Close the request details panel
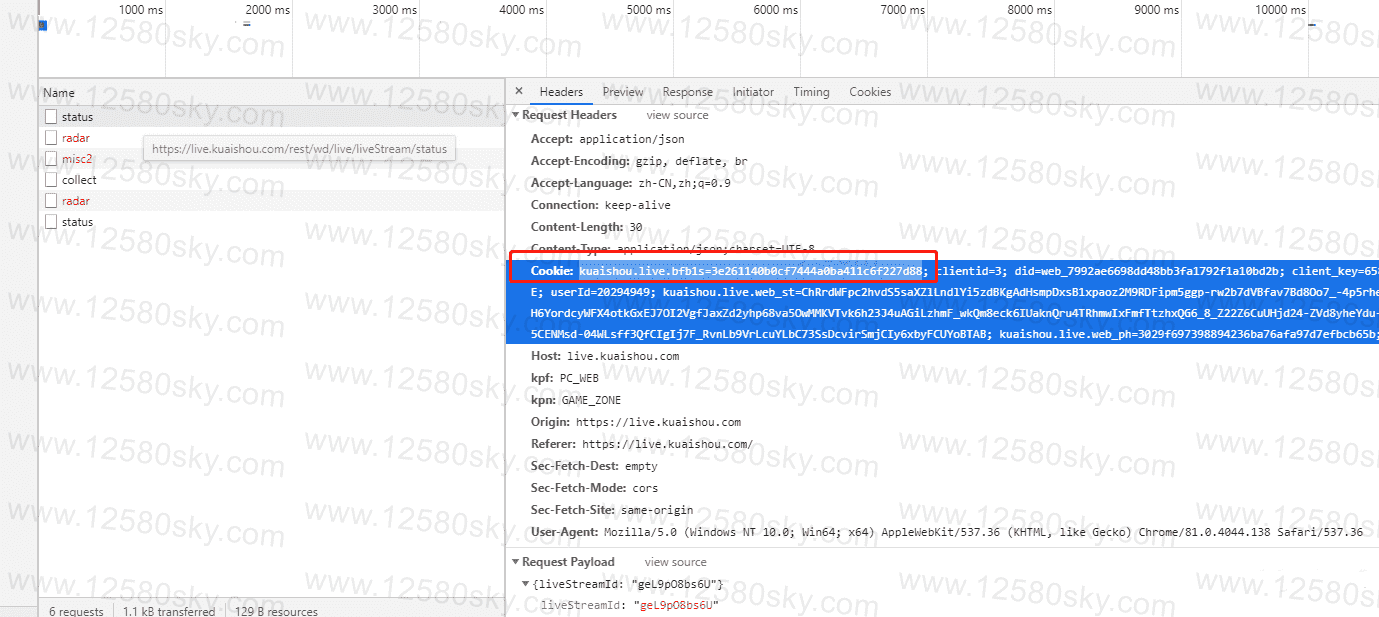This screenshot has width=1379, height=617. pos(519,92)
